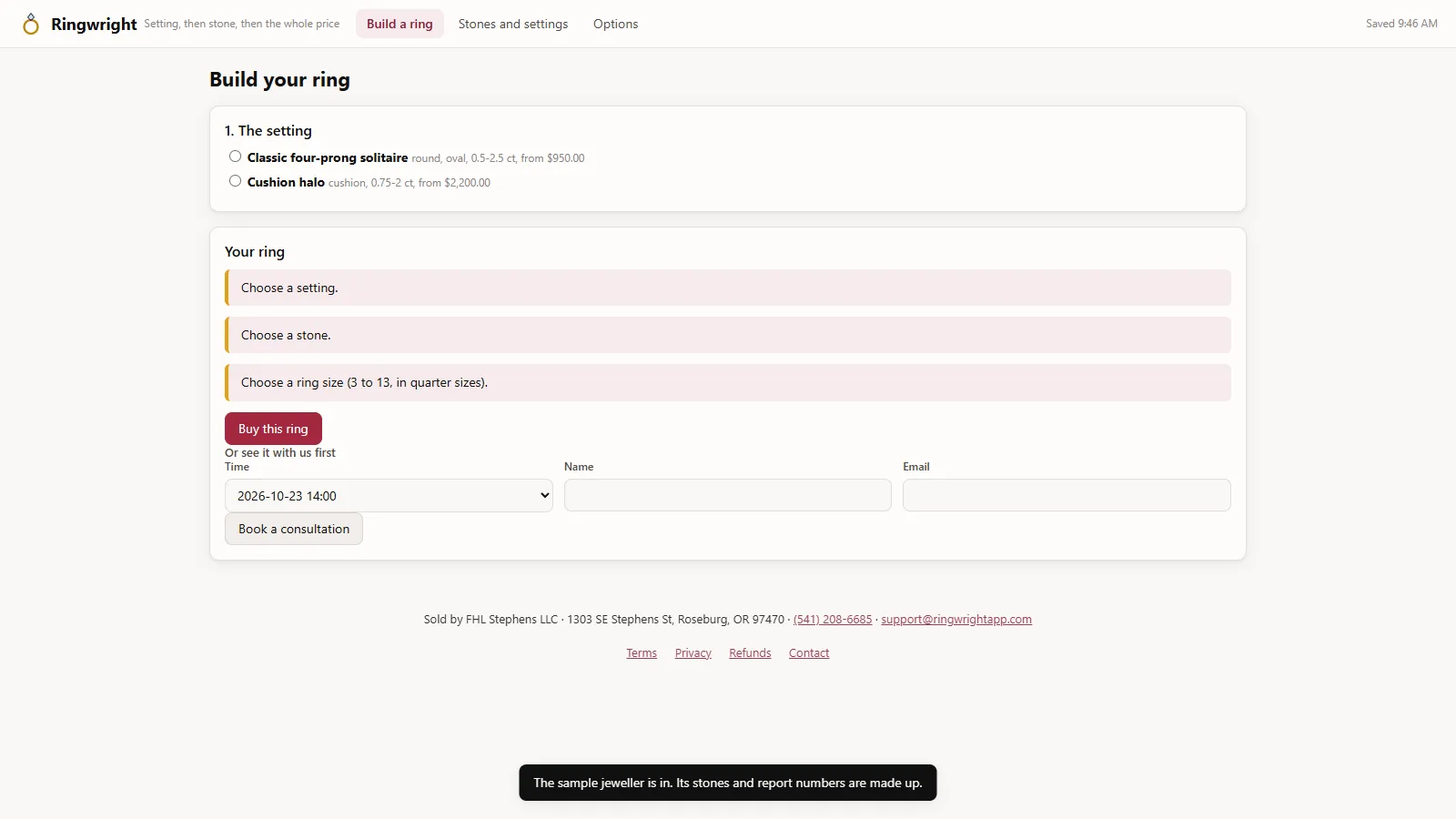The height and width of the screenshot is (819, 1456).
Task: Click Book a consultation button
Action: tap(294, 529)
